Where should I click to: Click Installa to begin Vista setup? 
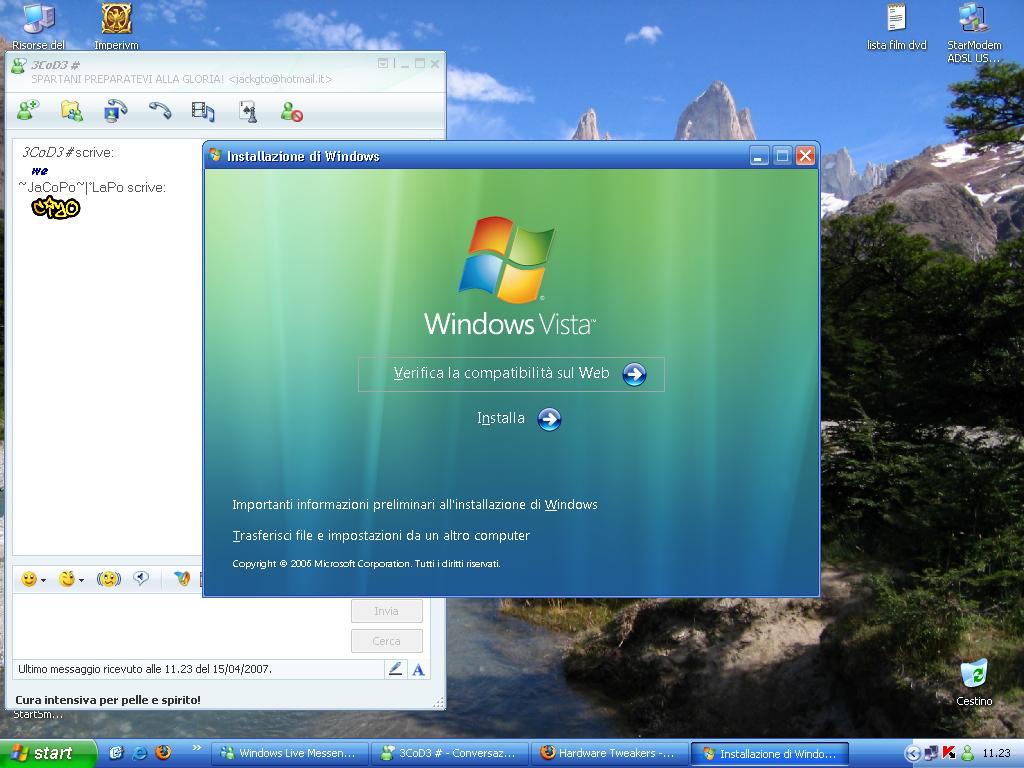(501, 418)
